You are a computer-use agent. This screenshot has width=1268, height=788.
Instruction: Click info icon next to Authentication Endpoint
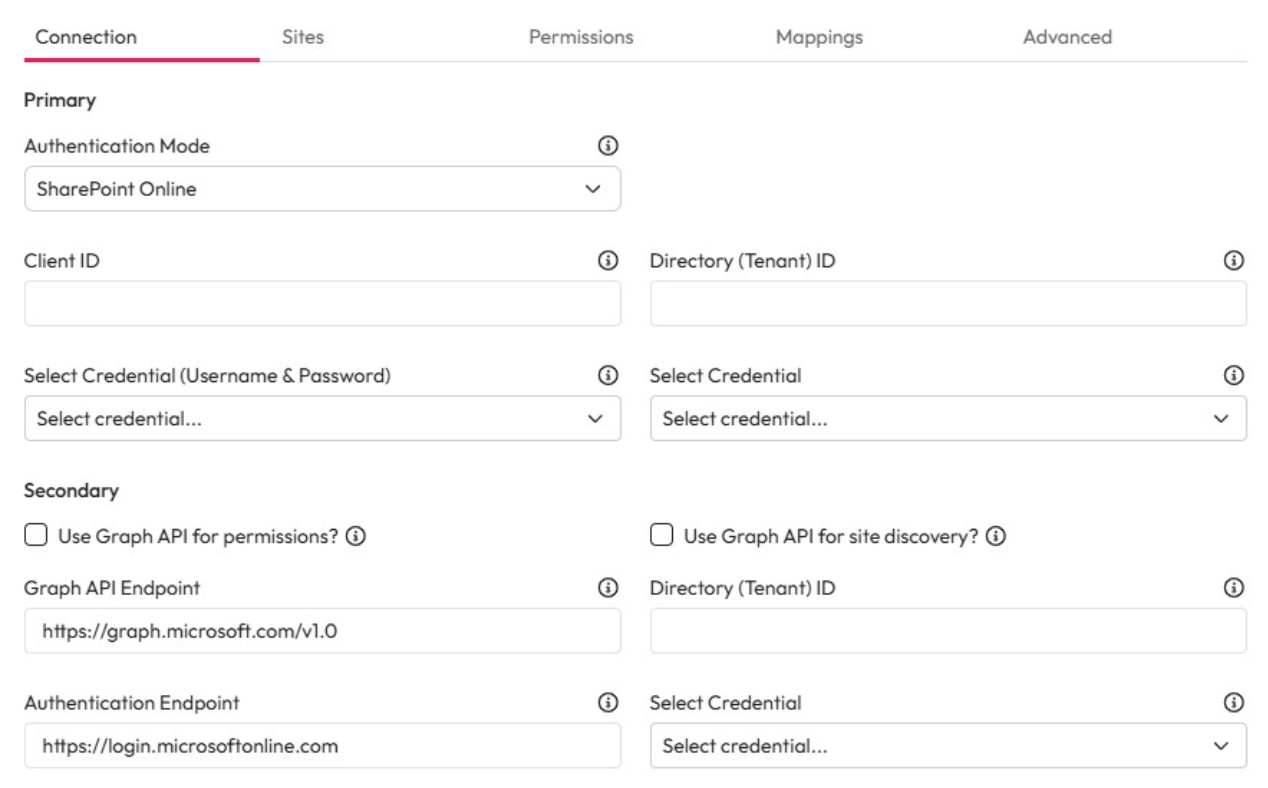click(607, 703)
